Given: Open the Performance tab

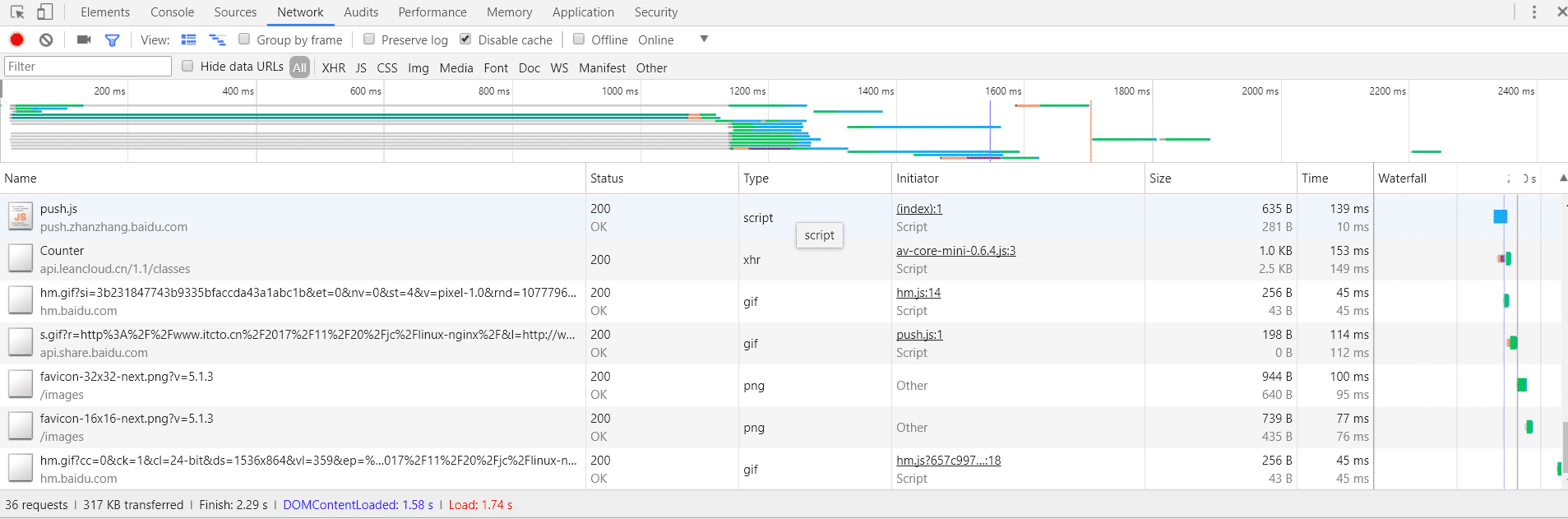Looking at the screenshot, I should [x=432, y=12].
